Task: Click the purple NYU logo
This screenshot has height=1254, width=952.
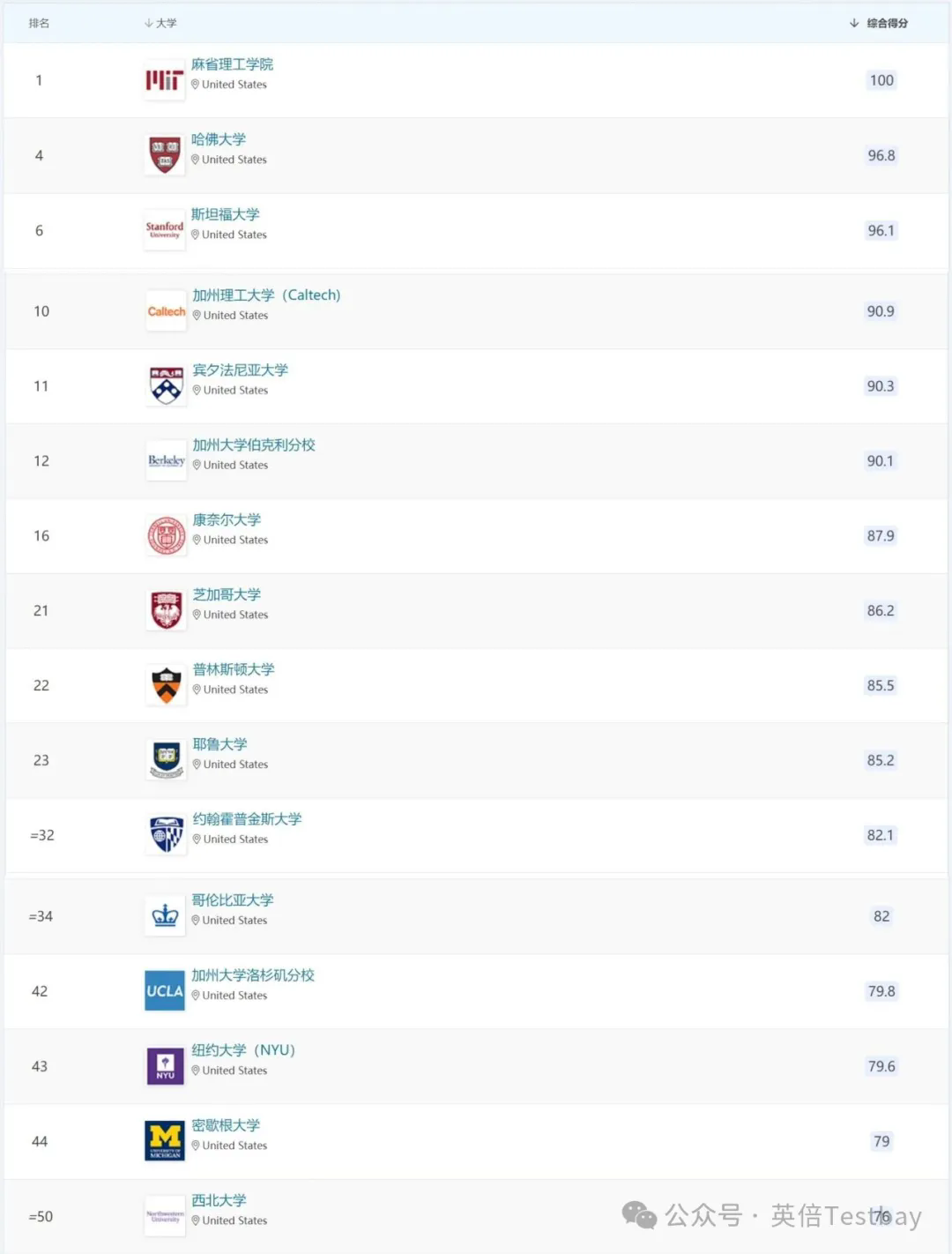Action: click(165, 1066)
